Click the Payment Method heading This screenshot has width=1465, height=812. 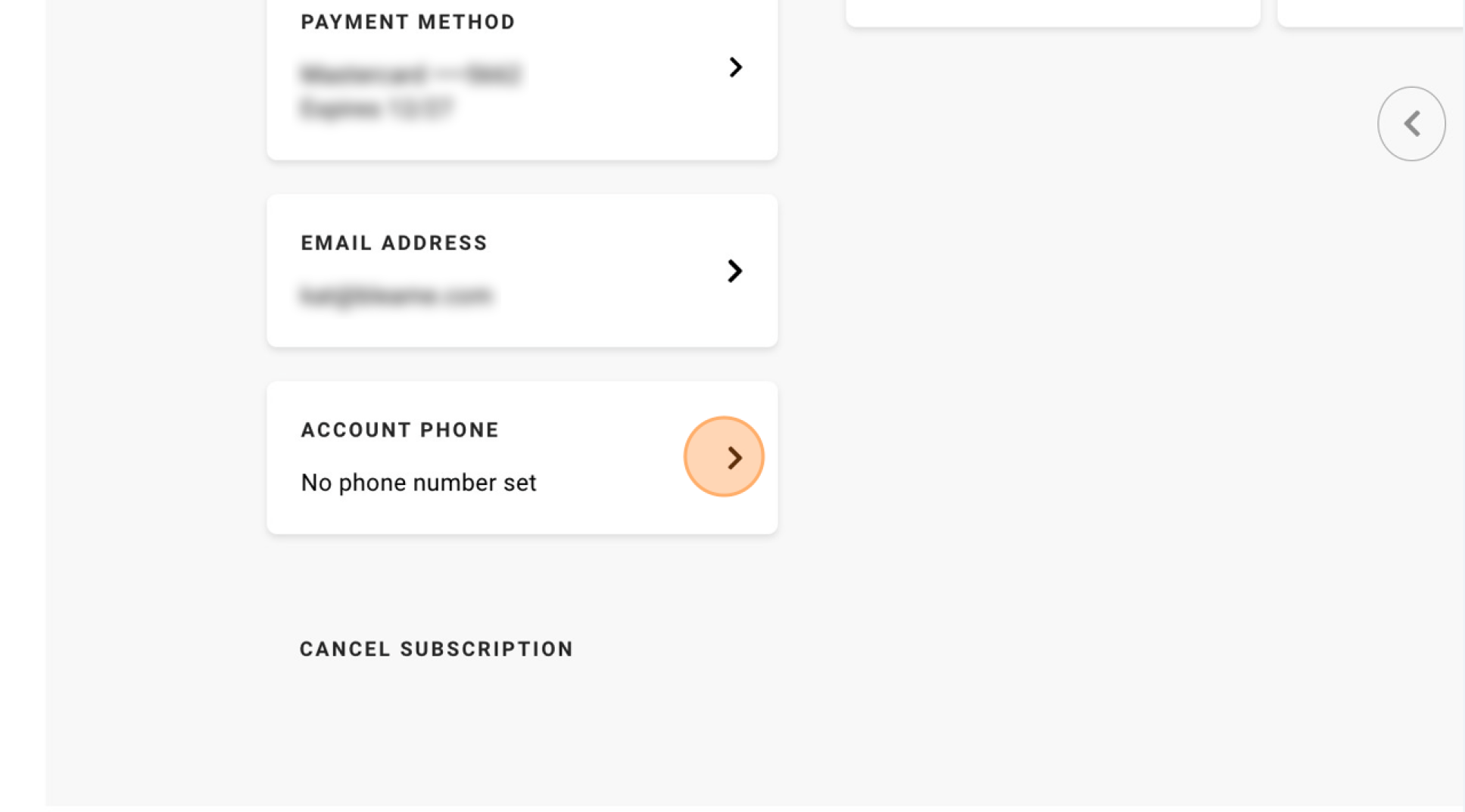coord(408,22)
